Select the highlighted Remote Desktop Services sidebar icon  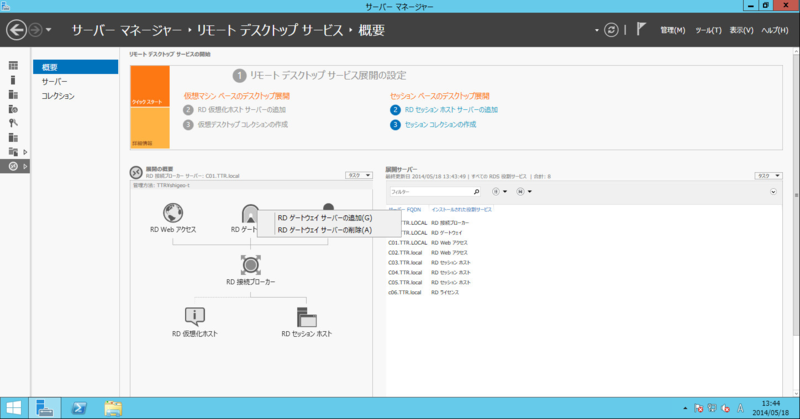coord(13,166)
